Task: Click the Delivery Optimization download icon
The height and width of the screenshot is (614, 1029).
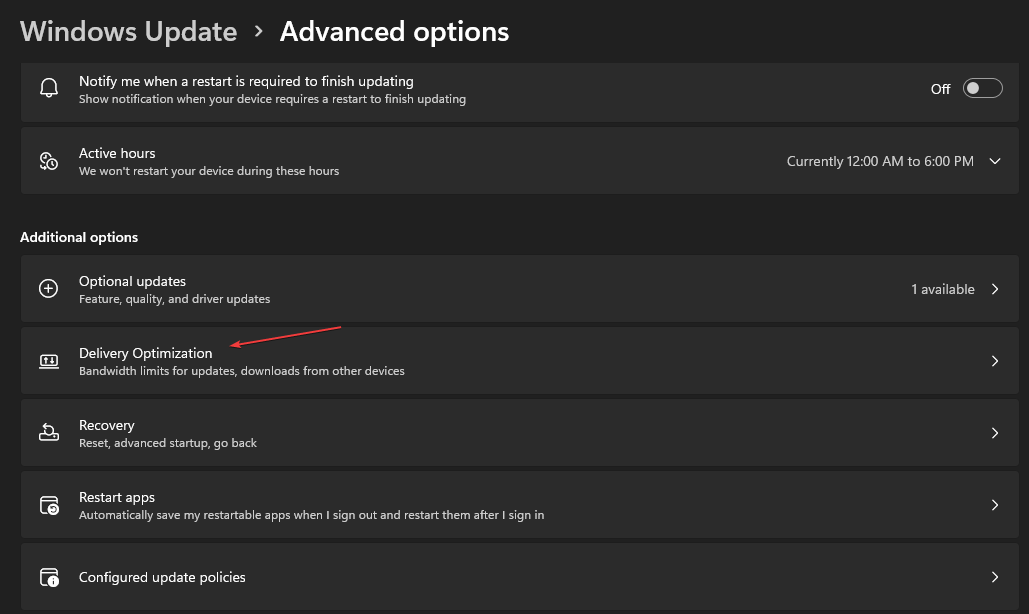Action: [48, 361]
